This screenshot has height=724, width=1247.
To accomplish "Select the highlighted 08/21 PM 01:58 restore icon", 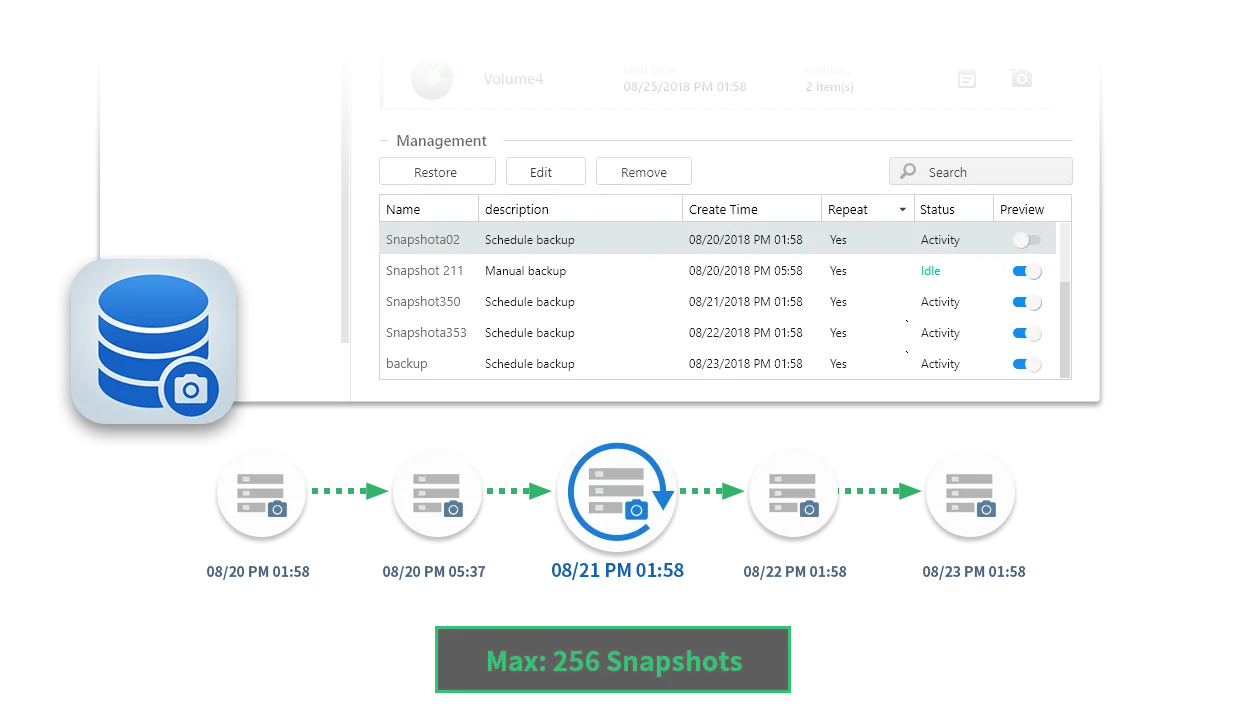I will click(x=617, y=494).
